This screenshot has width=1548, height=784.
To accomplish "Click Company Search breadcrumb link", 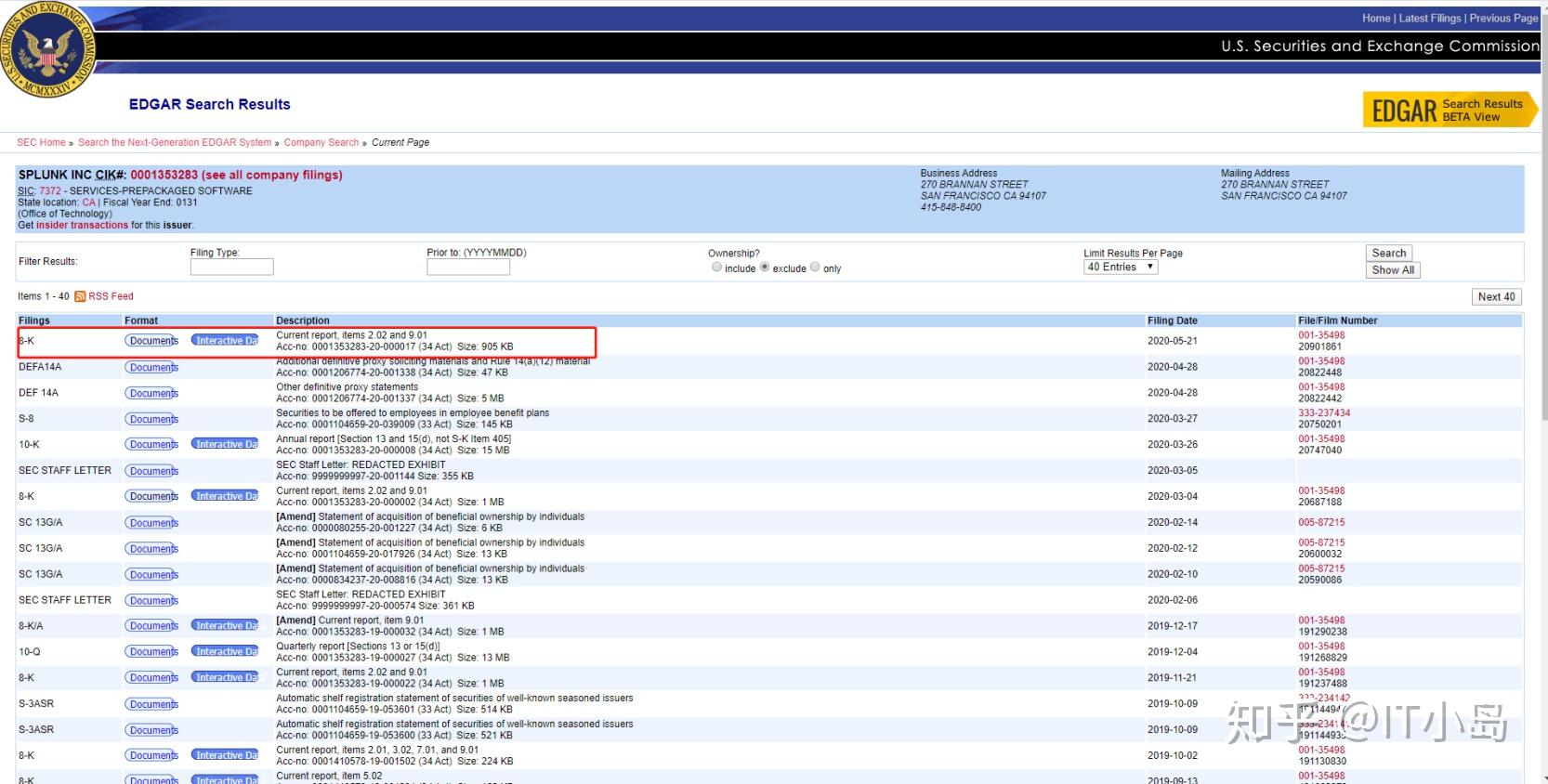I will 321,142.
